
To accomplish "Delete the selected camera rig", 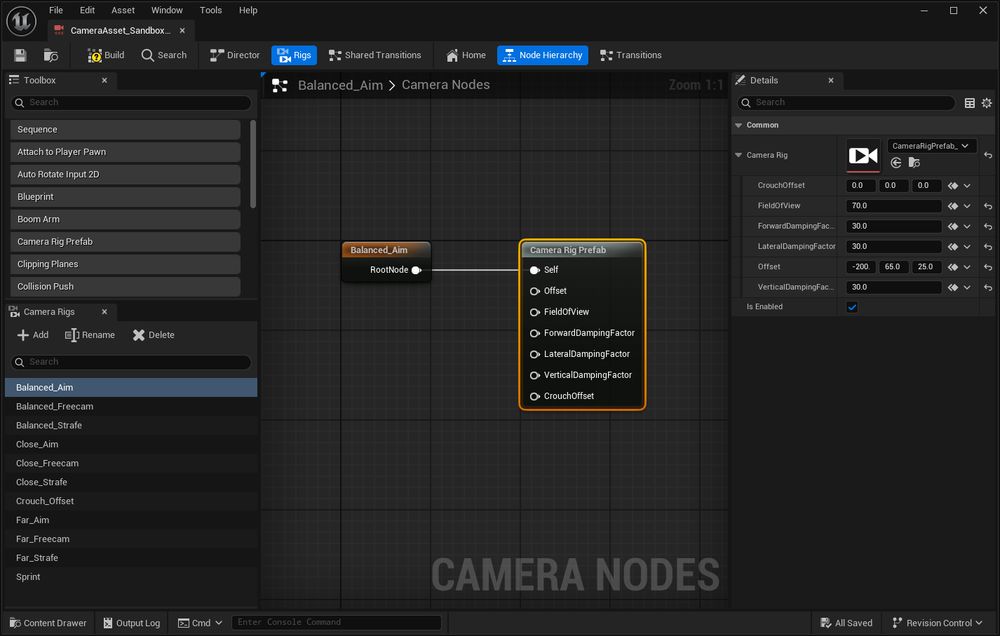I will click(x=153, y=336).
